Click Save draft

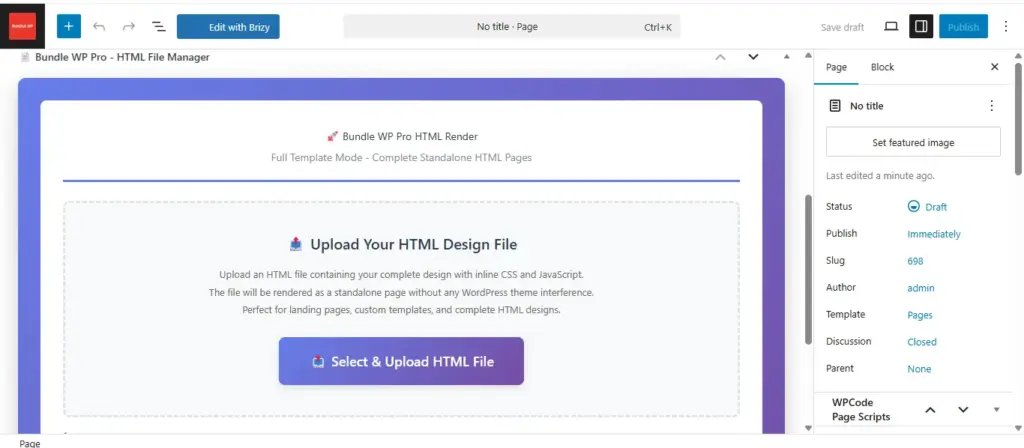point(842,27)
